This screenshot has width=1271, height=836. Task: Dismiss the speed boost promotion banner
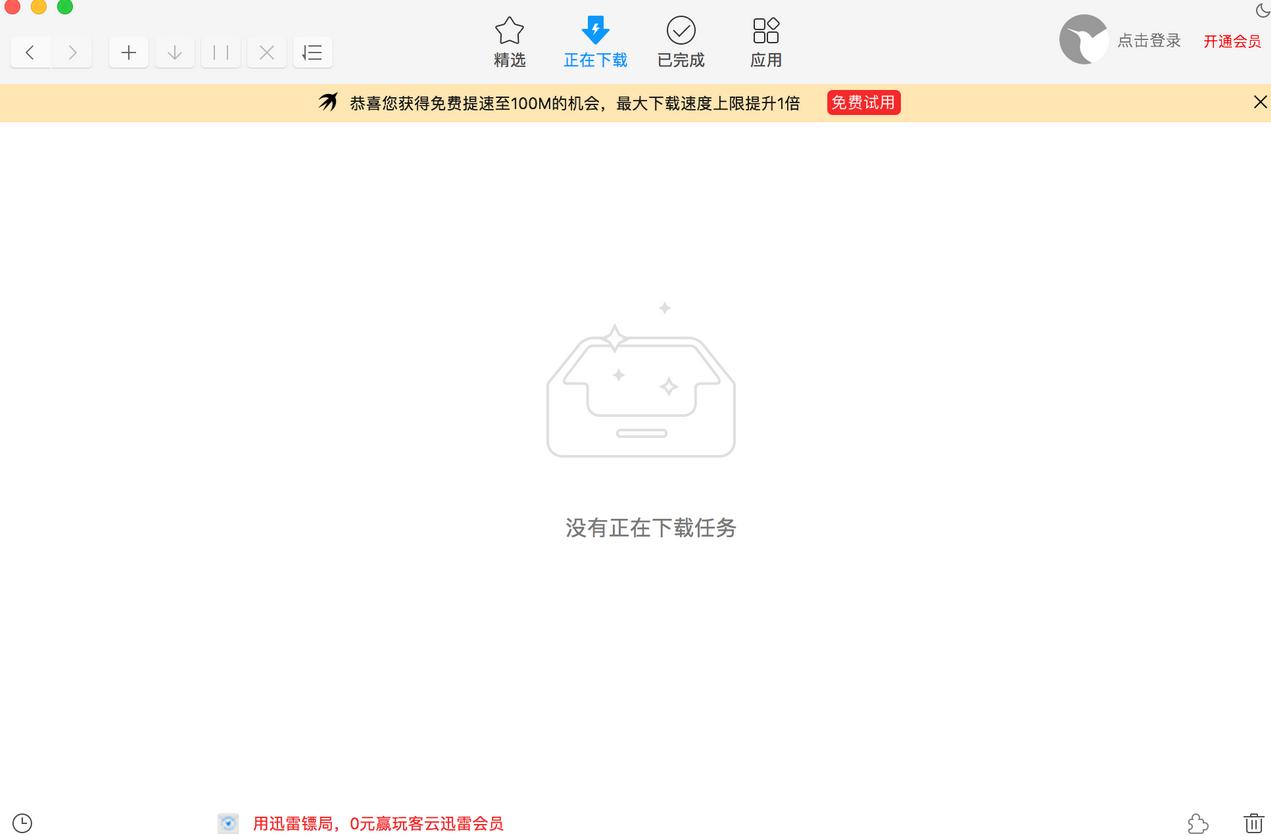coord(1260,102)
